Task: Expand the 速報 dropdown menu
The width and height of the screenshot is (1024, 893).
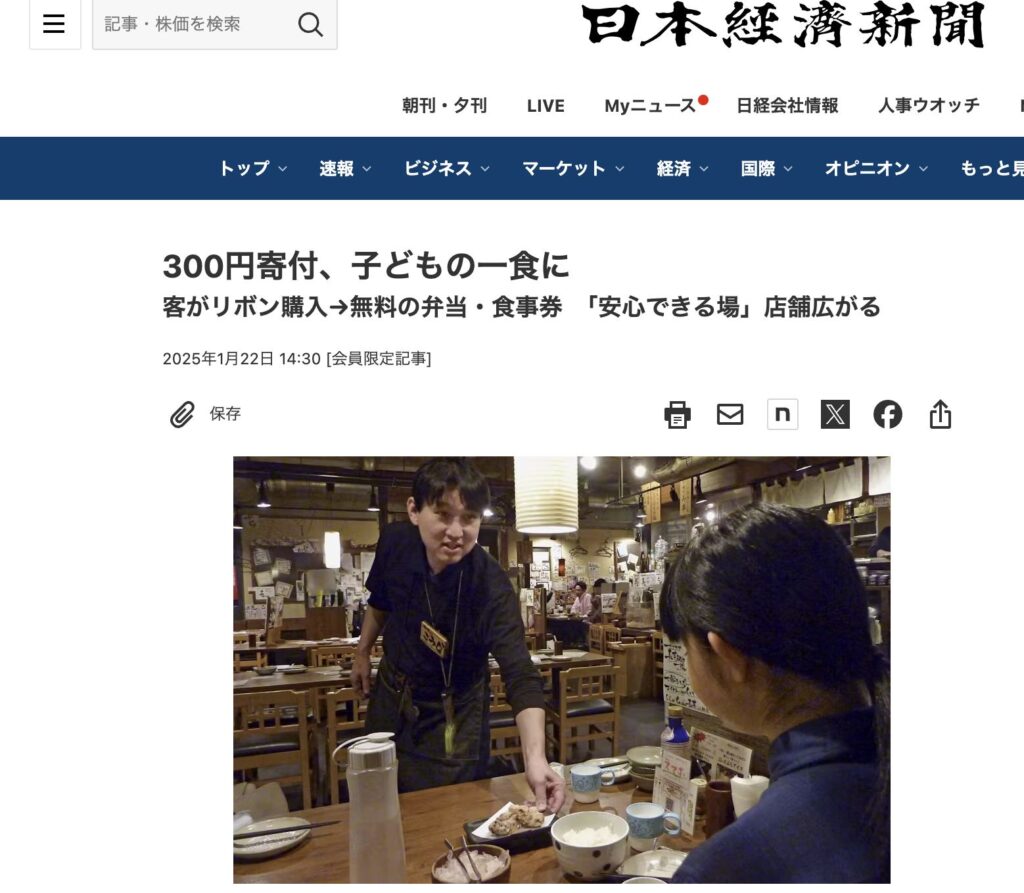Action: 345,169
